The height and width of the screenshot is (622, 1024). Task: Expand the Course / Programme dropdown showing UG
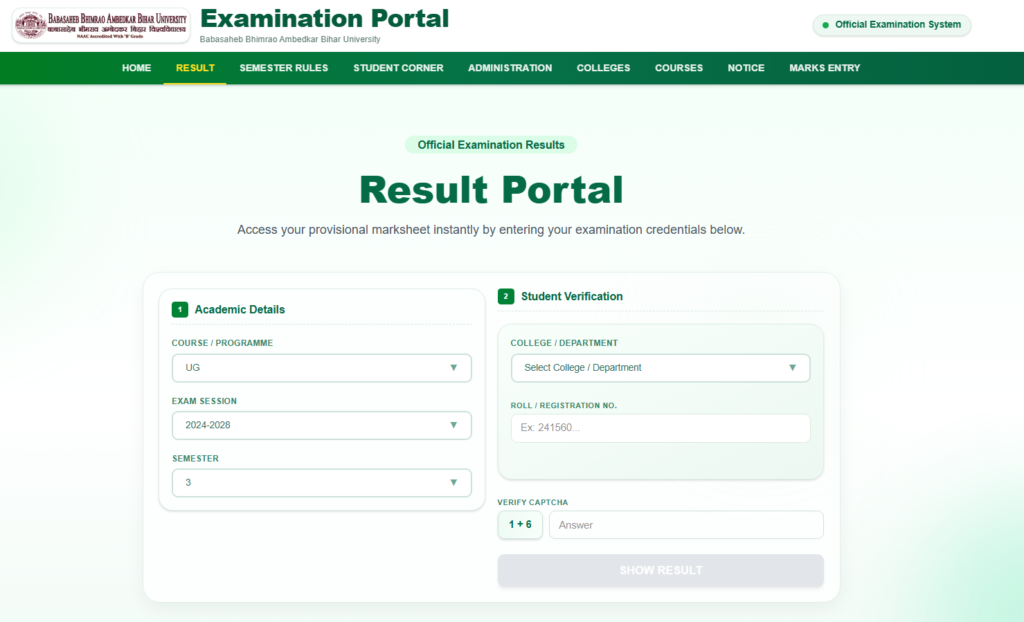[x=321, y=368]
